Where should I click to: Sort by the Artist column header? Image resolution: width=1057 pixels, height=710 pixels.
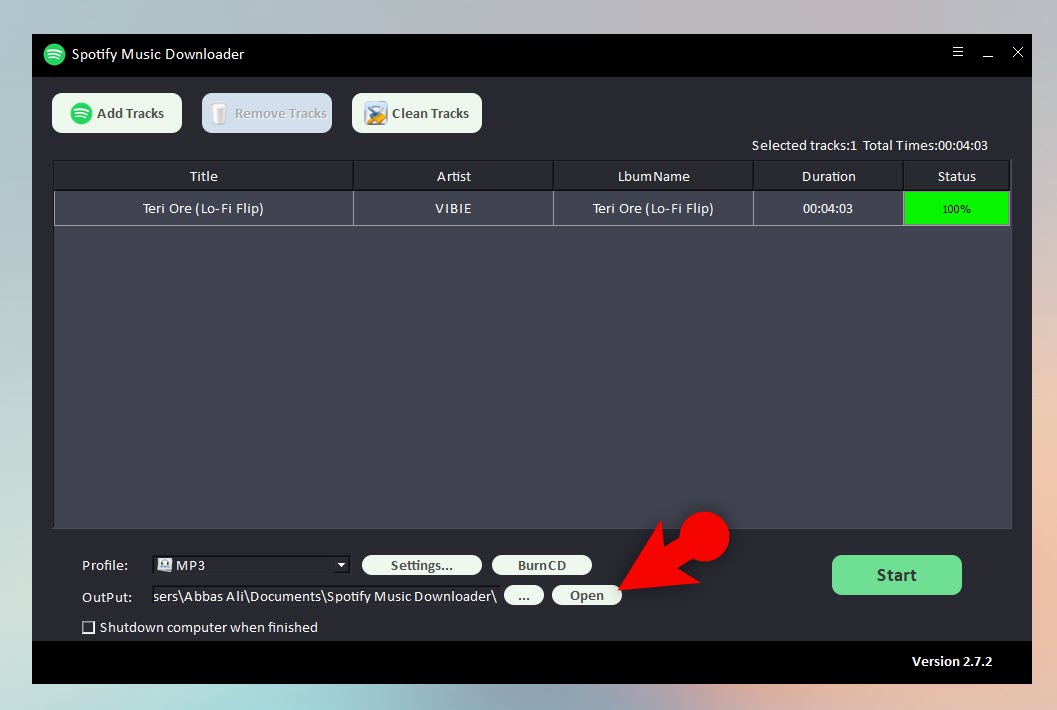coord(453,176)
